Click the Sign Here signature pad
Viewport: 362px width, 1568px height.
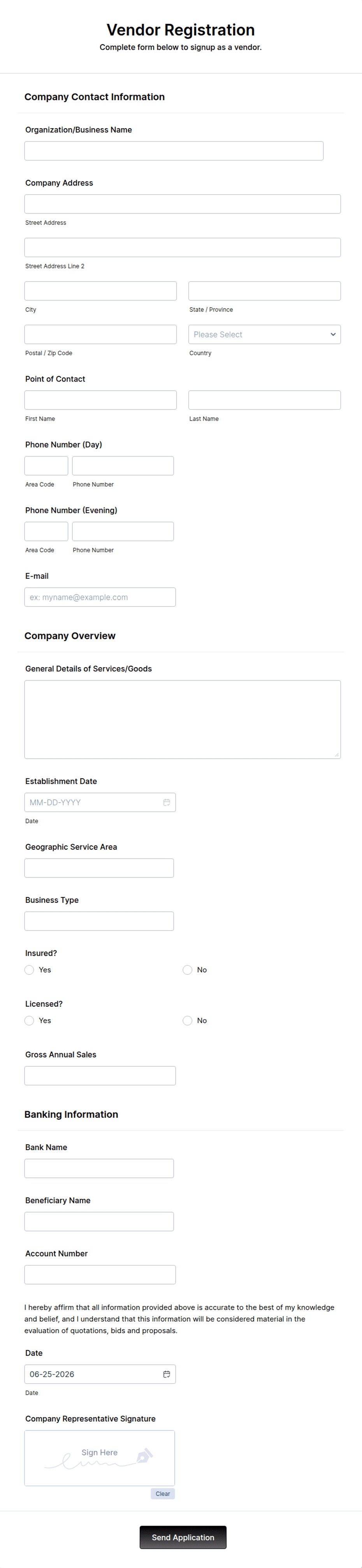[100, 1458]
